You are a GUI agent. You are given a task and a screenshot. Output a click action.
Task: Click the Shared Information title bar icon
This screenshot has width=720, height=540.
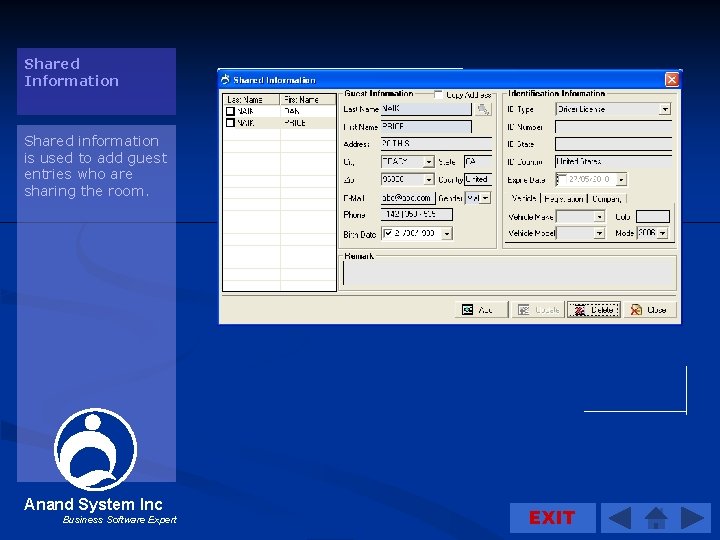pyautogui.click(x=226, y=80)
